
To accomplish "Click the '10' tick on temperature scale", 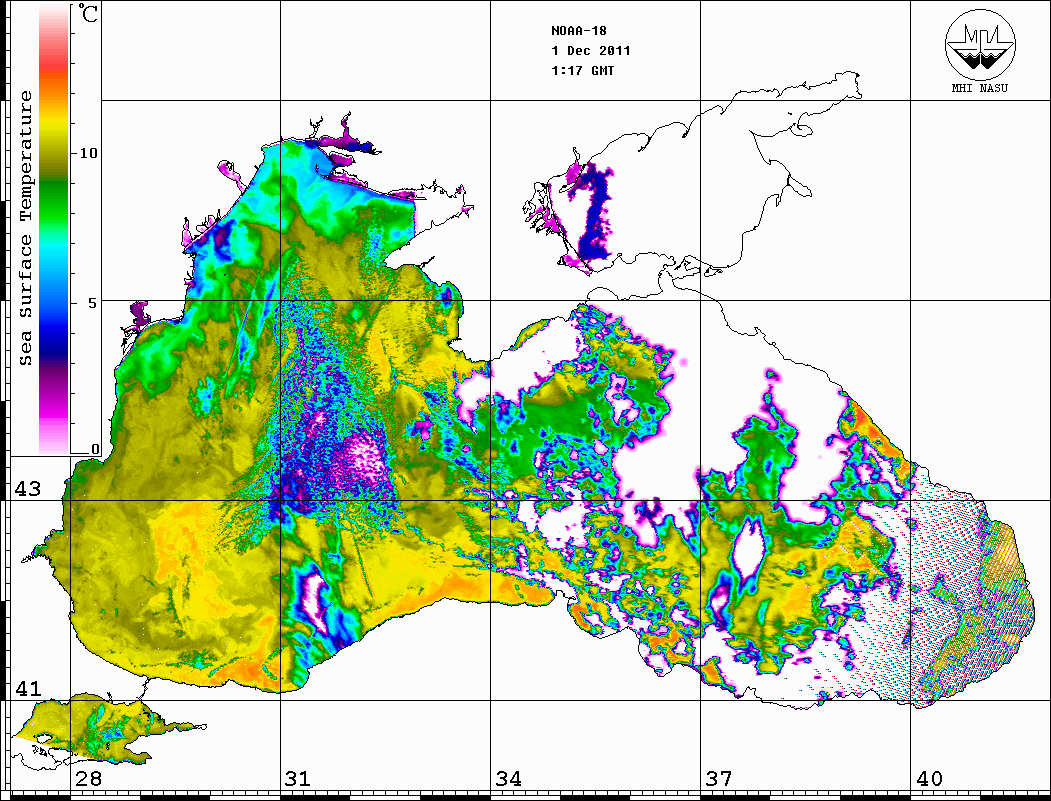I will click(88, 153).
